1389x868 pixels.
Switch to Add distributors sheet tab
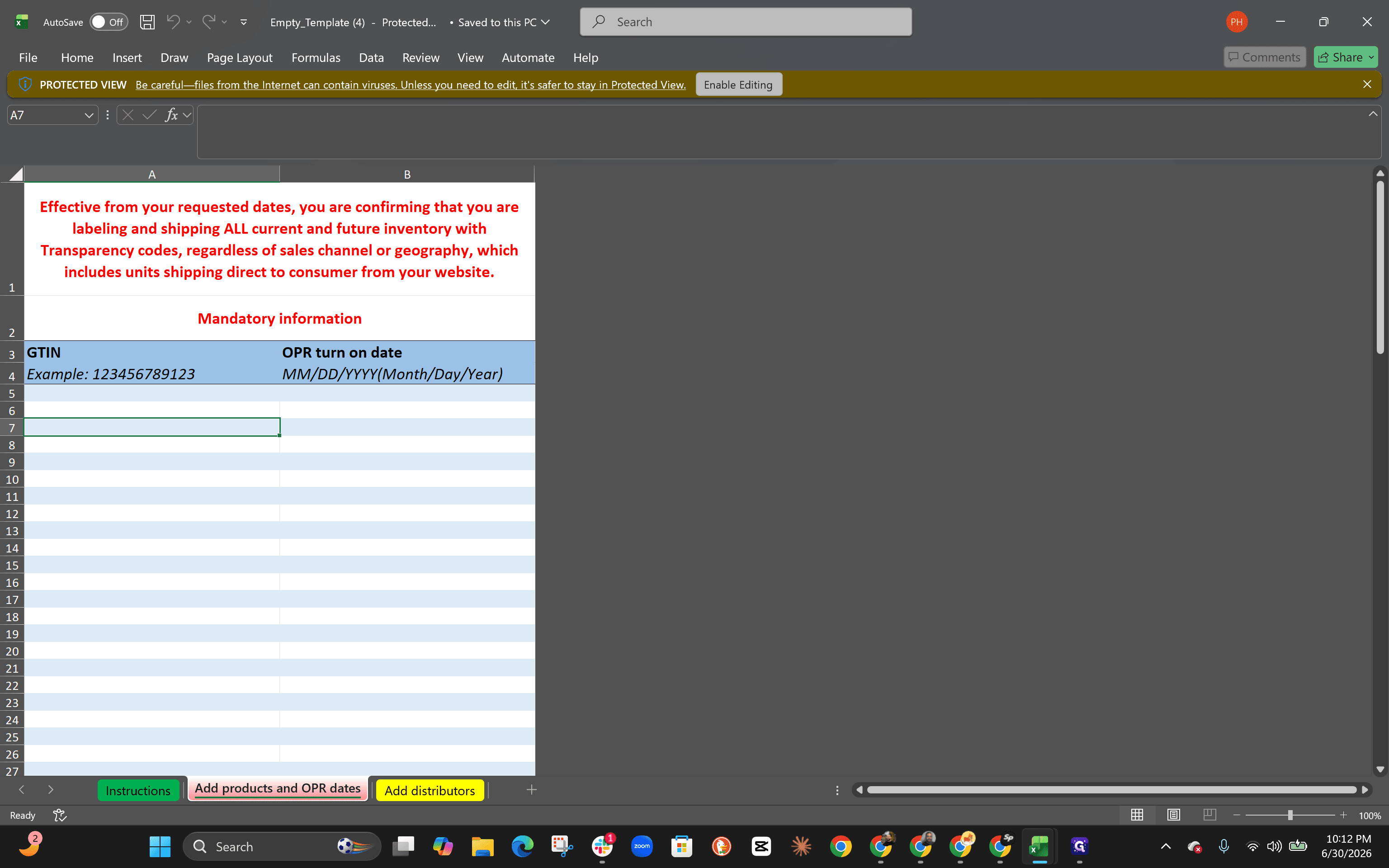coord(430,790)
